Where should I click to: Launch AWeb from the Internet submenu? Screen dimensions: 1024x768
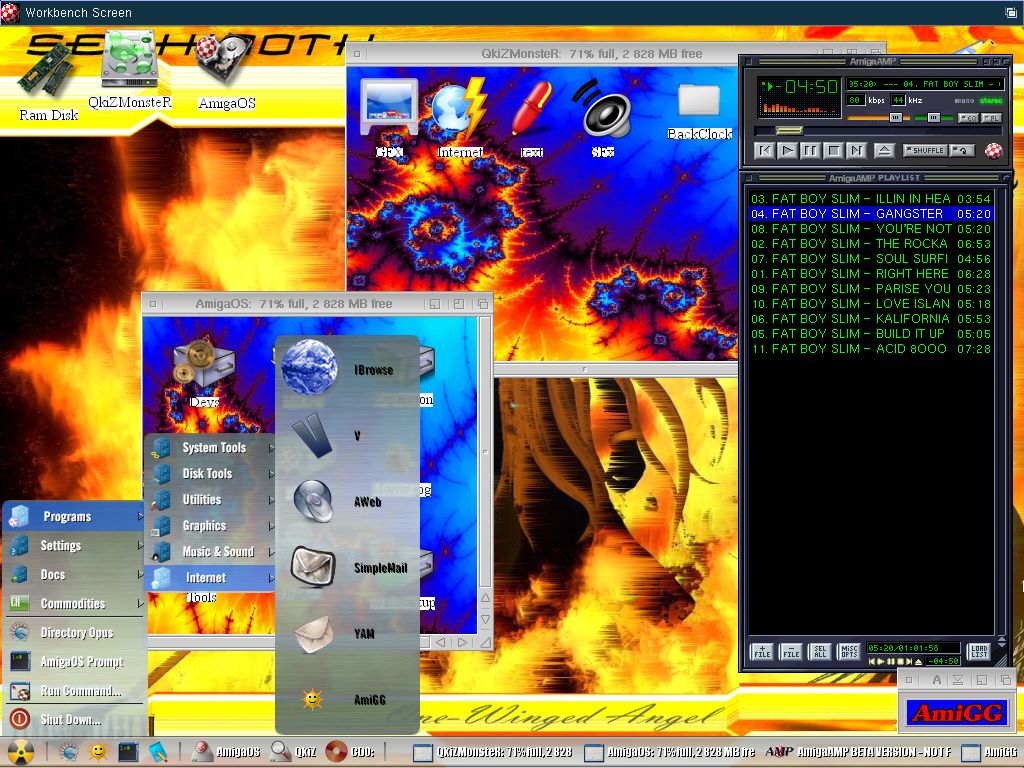click(347, 502)
